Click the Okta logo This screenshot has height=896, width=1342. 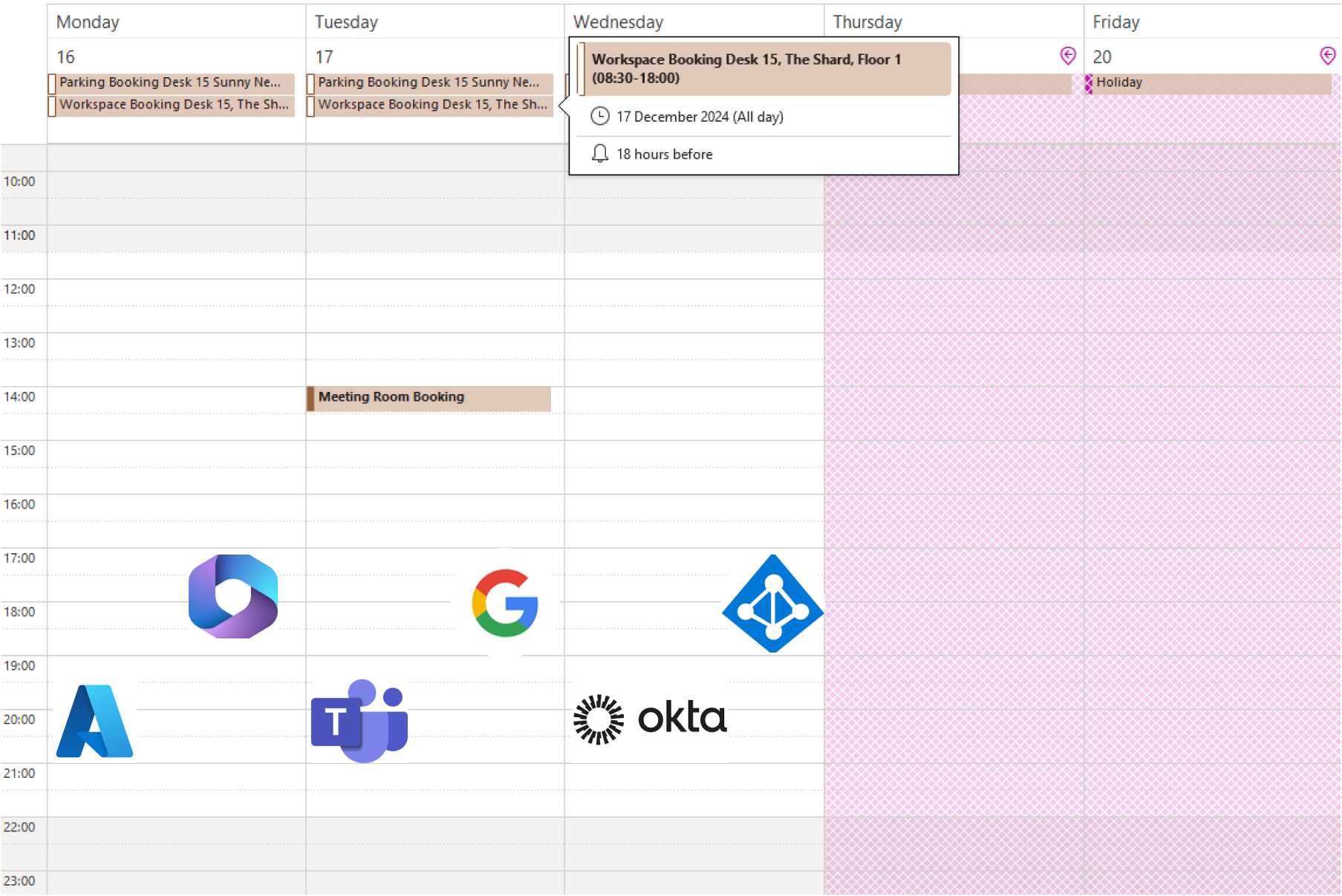pyautogui.click(x=650, y=719)
